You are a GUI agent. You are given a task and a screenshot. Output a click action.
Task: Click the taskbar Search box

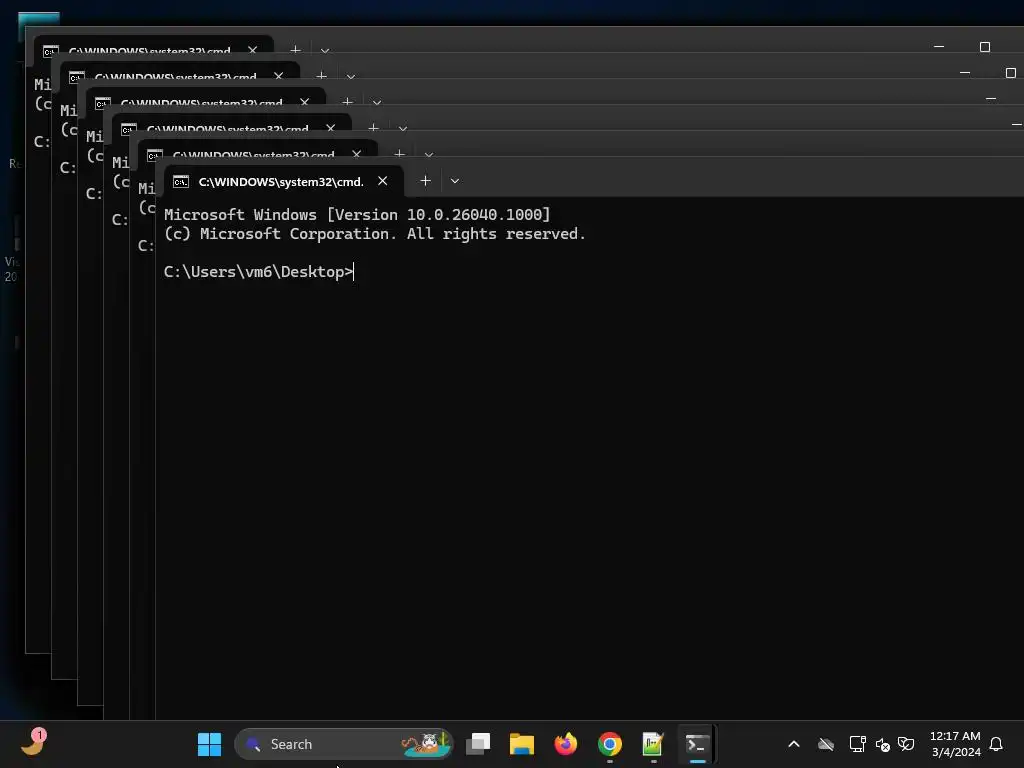pyautogui.click(x=344, y=744)
